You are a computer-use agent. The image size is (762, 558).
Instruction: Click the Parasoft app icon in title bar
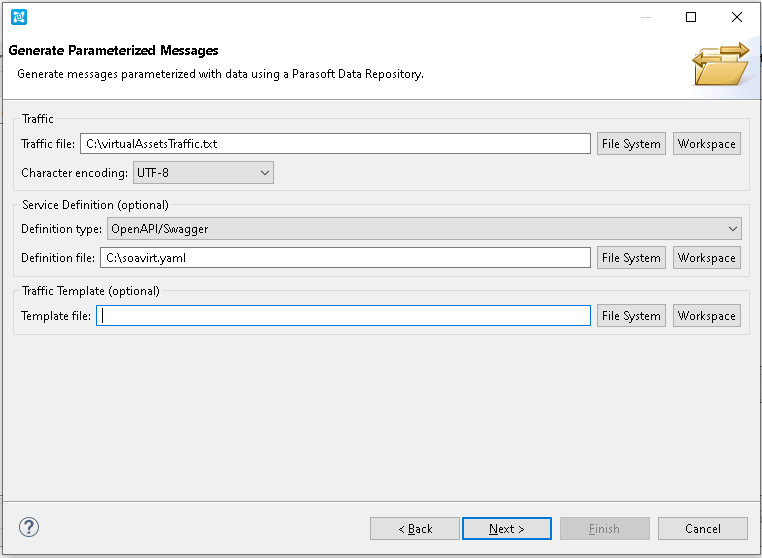click(18, 17)
